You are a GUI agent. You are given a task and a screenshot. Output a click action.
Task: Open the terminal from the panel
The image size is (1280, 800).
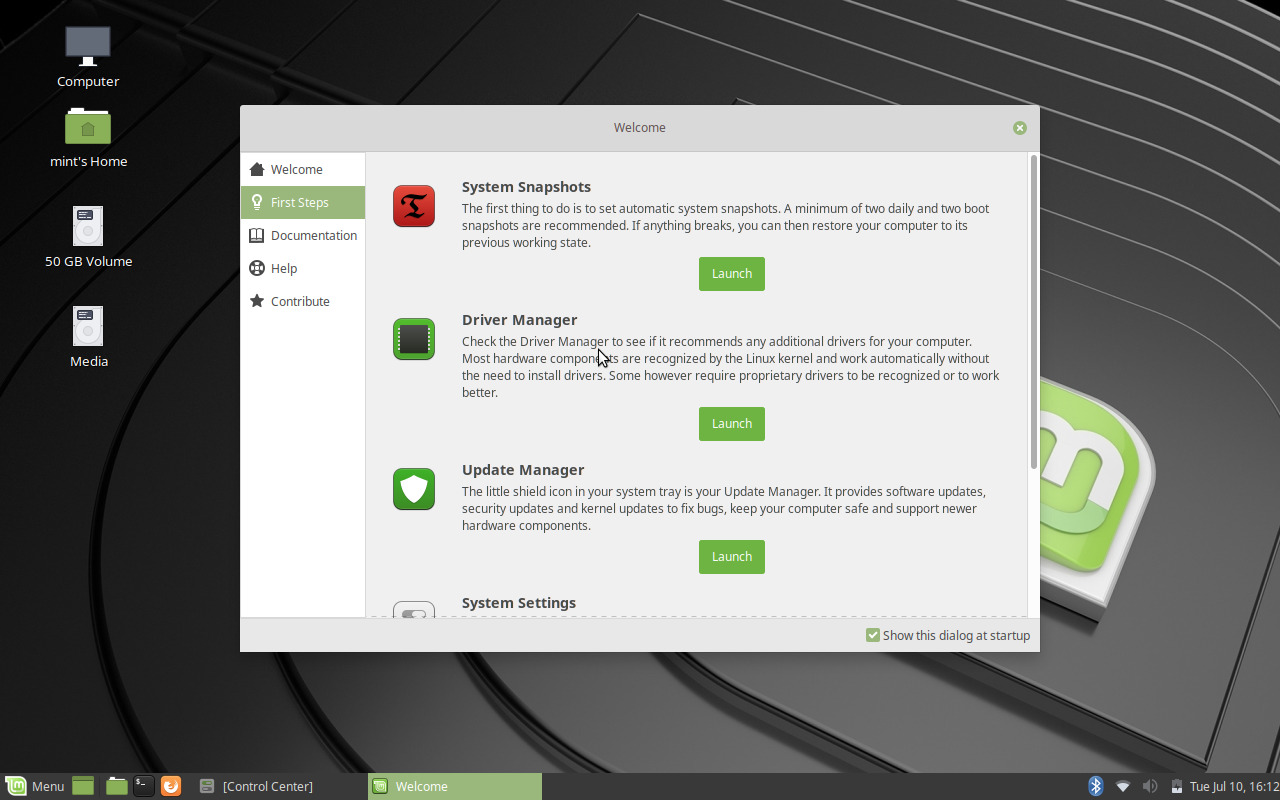click(143, 786)
